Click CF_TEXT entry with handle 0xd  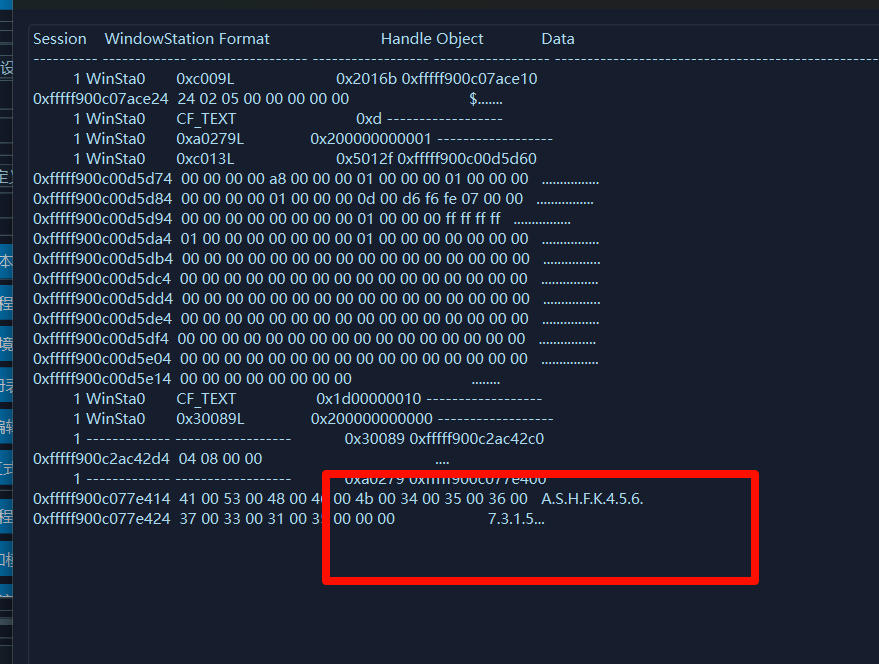pos(206,119)
